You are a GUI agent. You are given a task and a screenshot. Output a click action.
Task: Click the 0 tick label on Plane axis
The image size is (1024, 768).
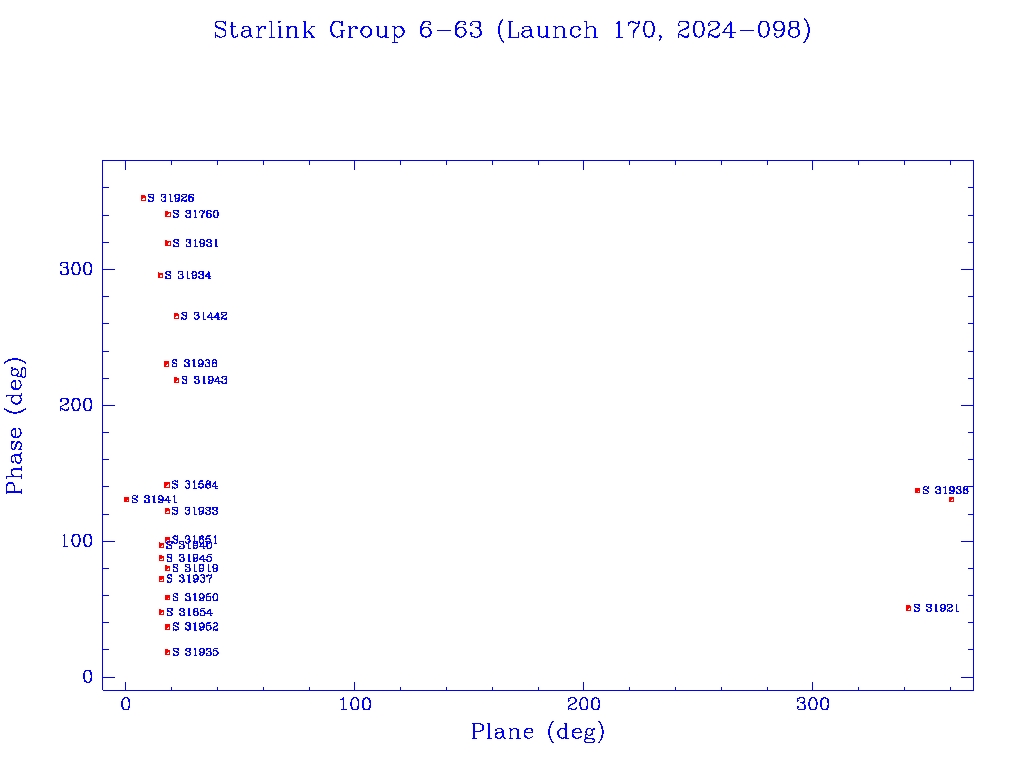125,705
